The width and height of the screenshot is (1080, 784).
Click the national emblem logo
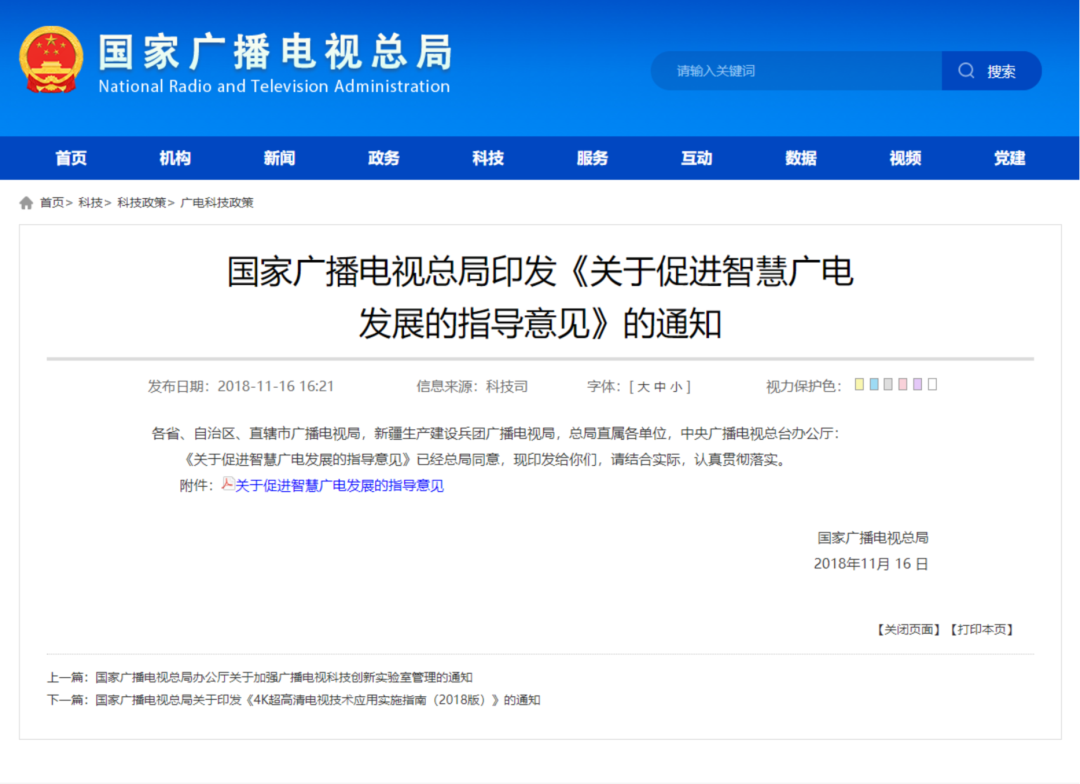click(x=51, y=60)
